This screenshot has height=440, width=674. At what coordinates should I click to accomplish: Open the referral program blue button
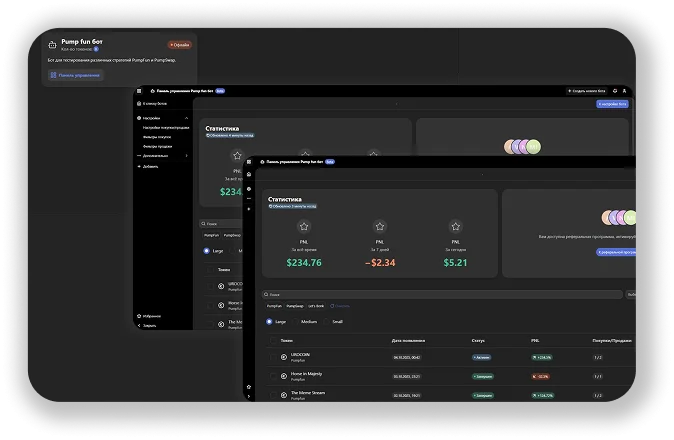pyautogui.click(x=616, y=252)
